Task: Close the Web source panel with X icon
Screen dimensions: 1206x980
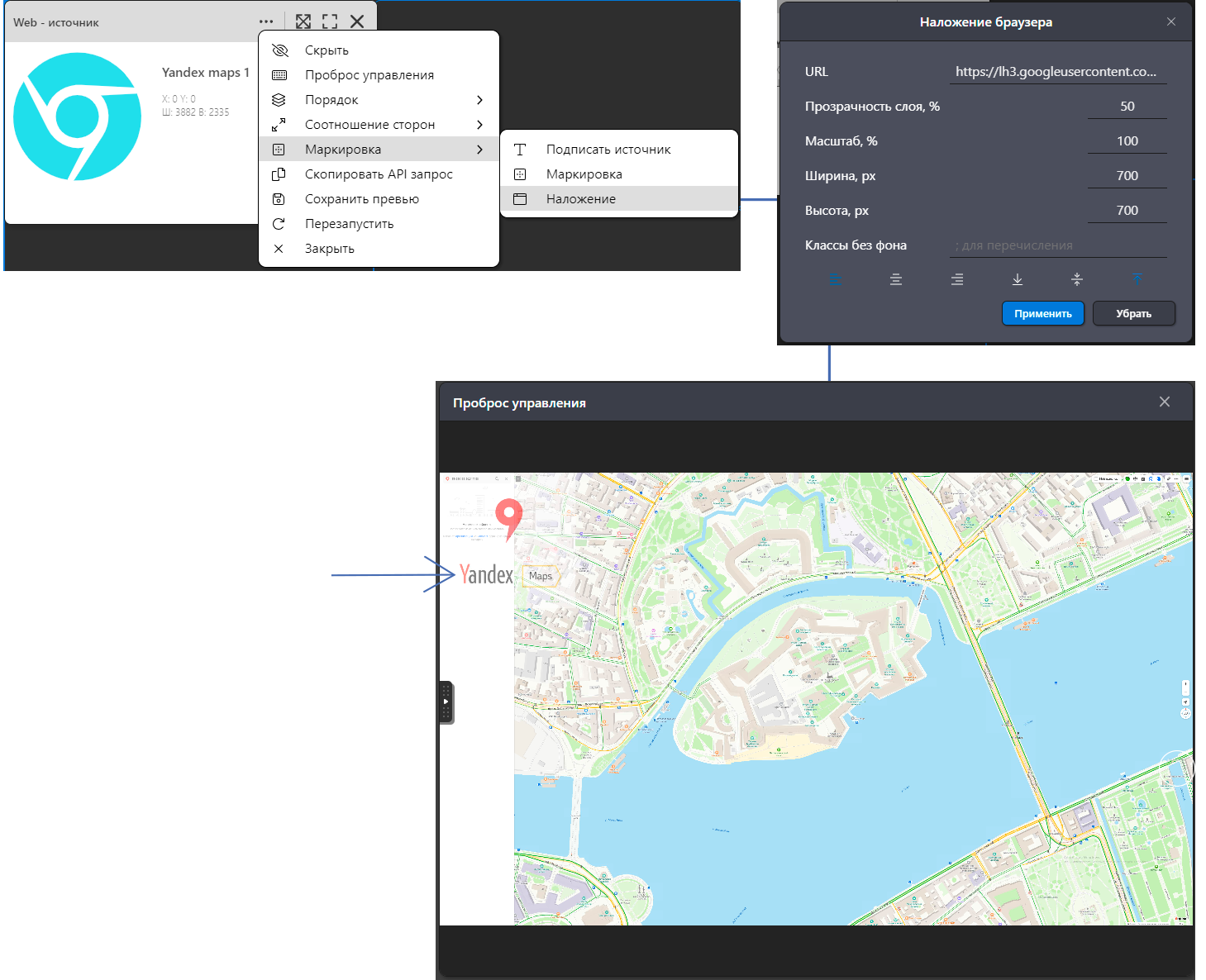Action: 357,22
